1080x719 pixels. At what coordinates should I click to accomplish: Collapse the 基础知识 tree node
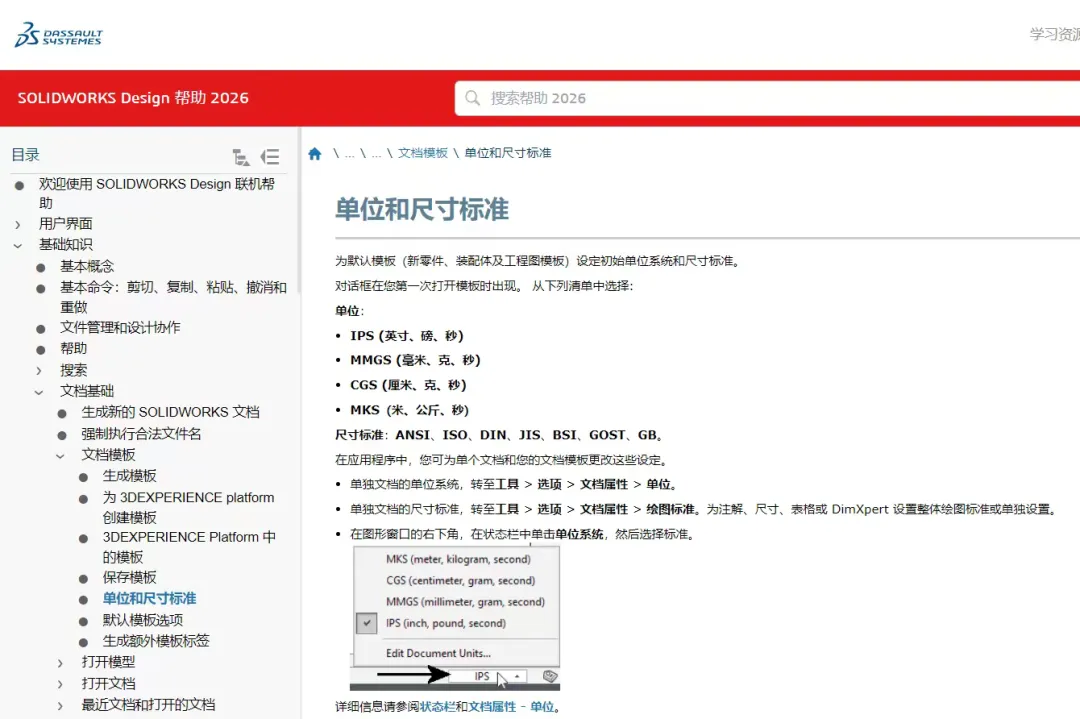pos(18,245)
